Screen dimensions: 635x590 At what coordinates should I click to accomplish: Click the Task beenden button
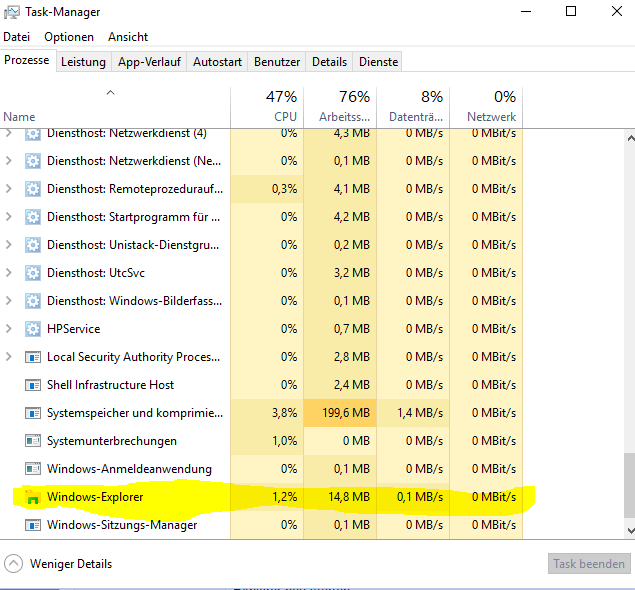[589, 564]
